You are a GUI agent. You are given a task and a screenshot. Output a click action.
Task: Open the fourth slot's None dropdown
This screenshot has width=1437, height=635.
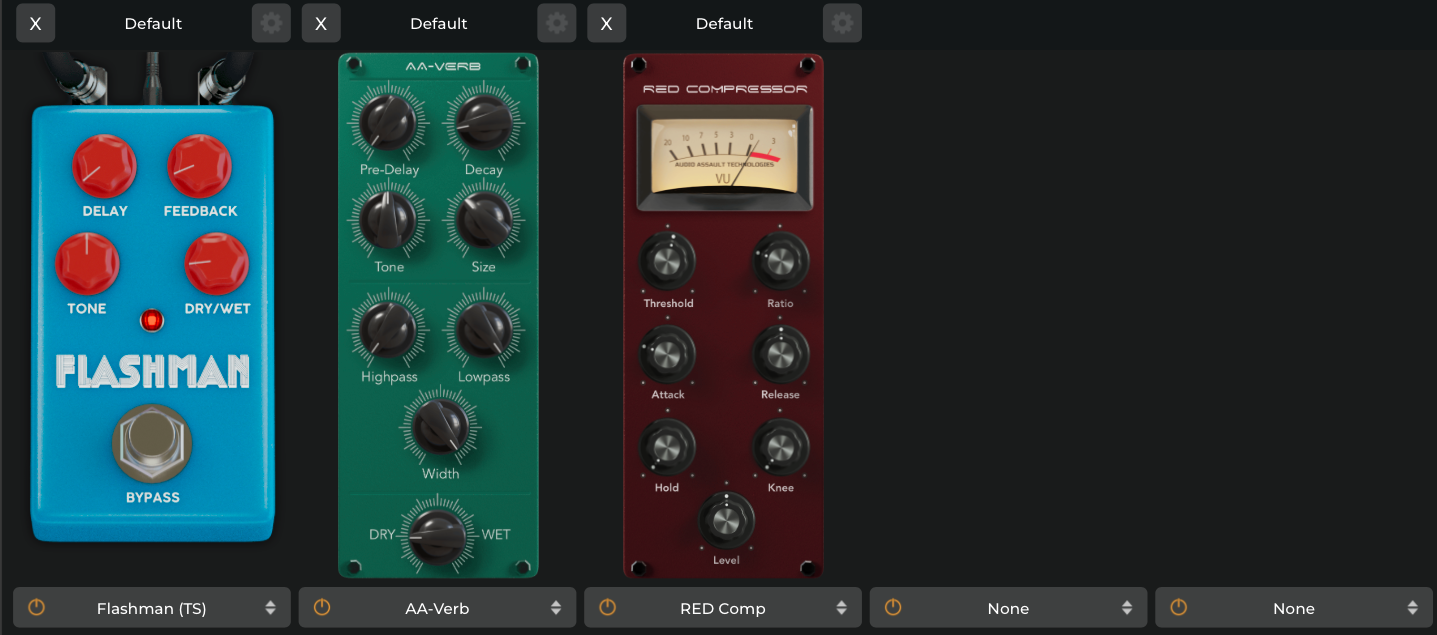pyautogui.click(x=1008, y=608)
